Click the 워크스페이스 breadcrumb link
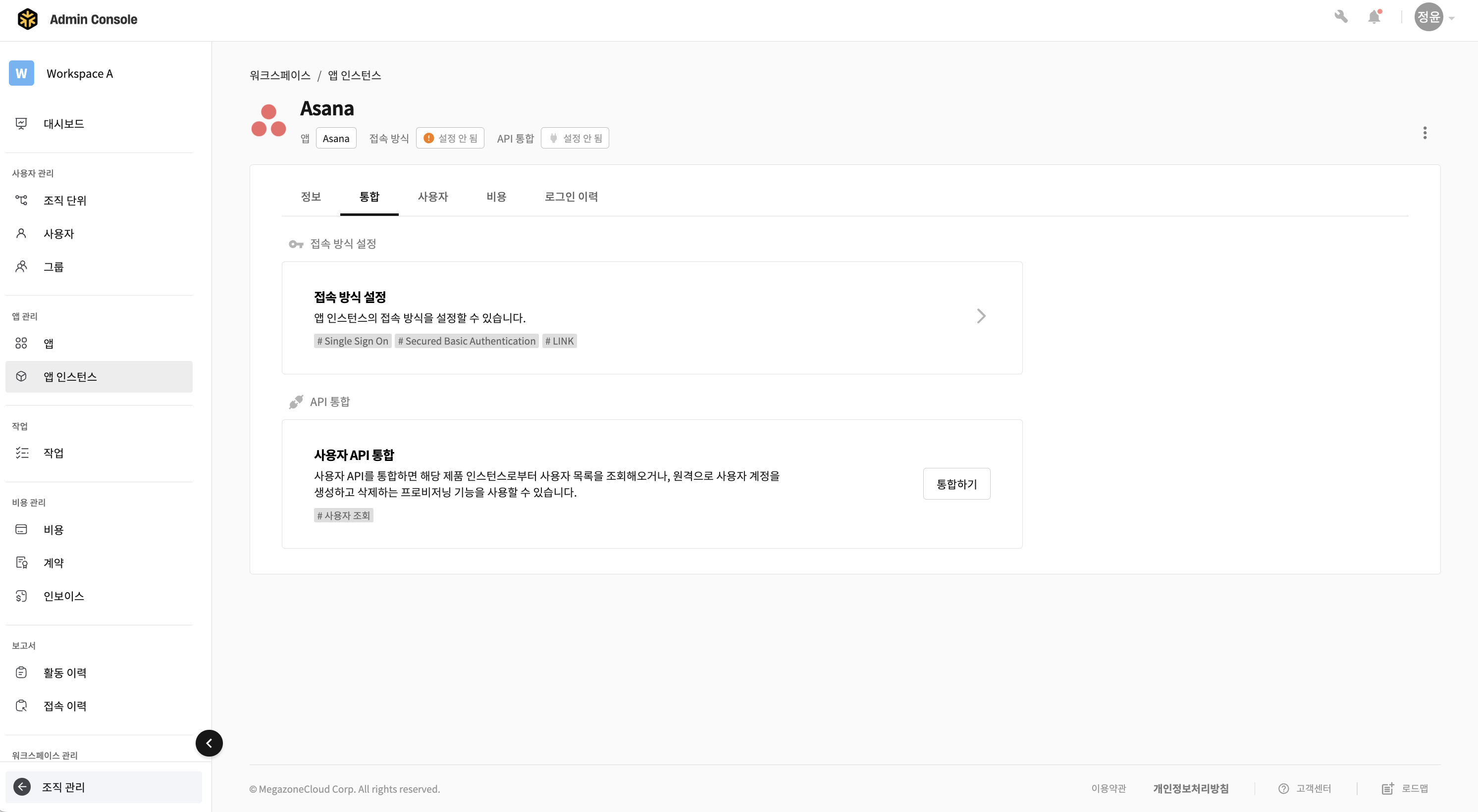The height and width of the screenshot is (812, 1478). click(x=280, y=75)
